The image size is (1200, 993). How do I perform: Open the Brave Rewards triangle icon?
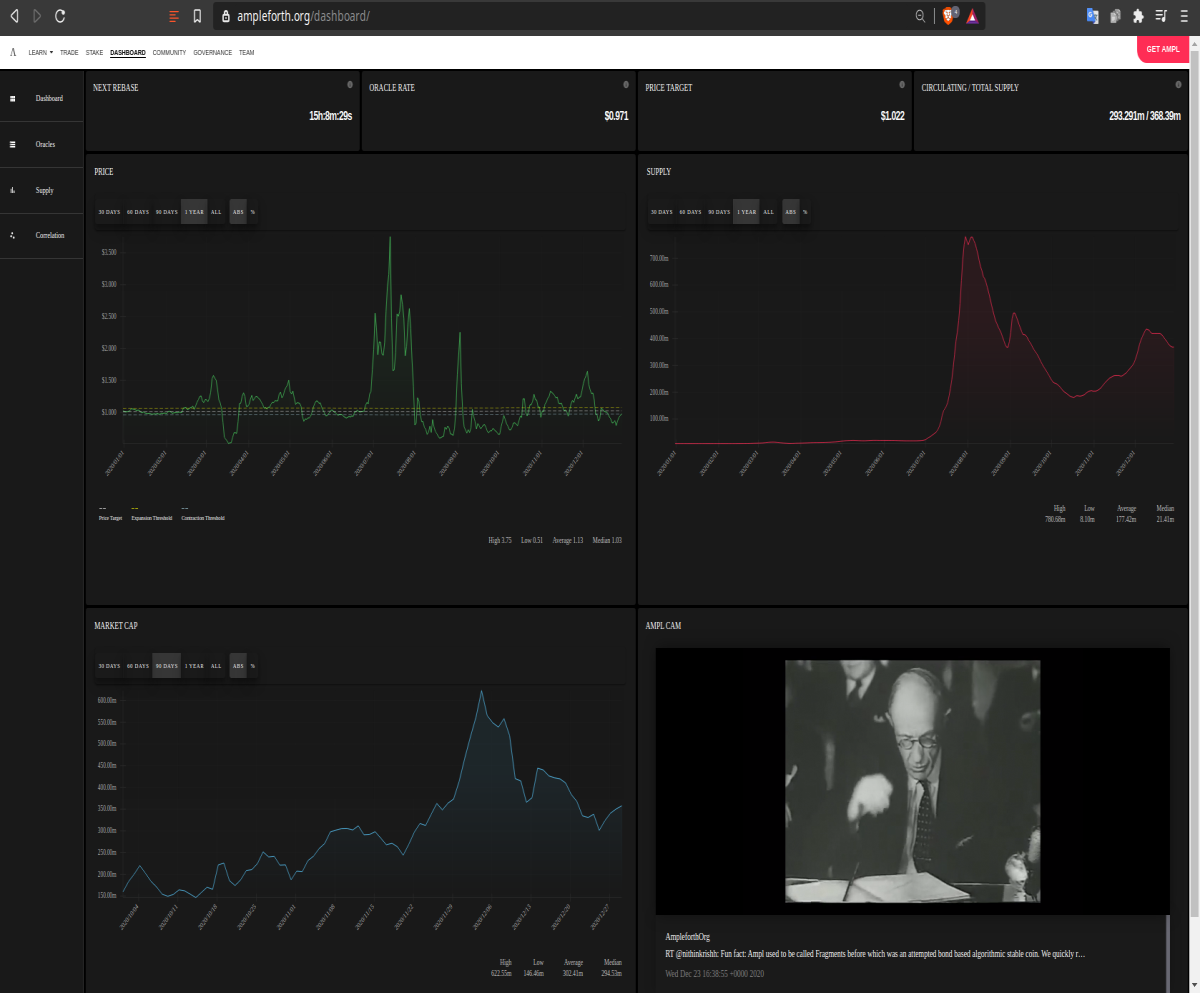[x=972, y=16]
